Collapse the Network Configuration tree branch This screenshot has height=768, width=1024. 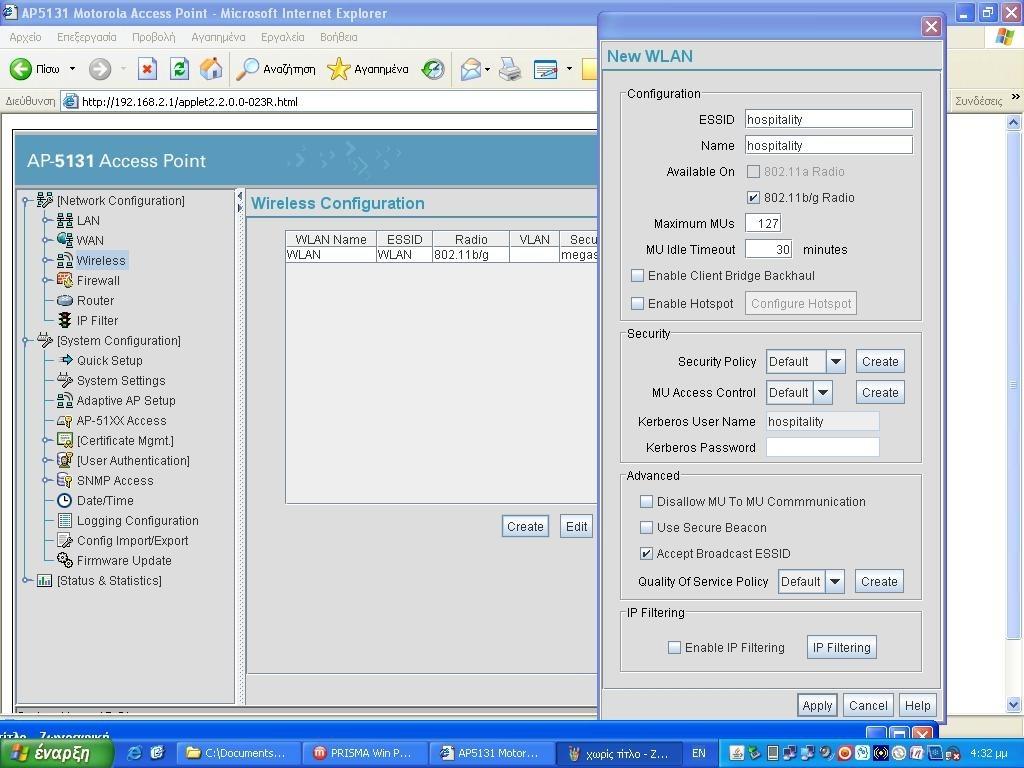point(25,201)
